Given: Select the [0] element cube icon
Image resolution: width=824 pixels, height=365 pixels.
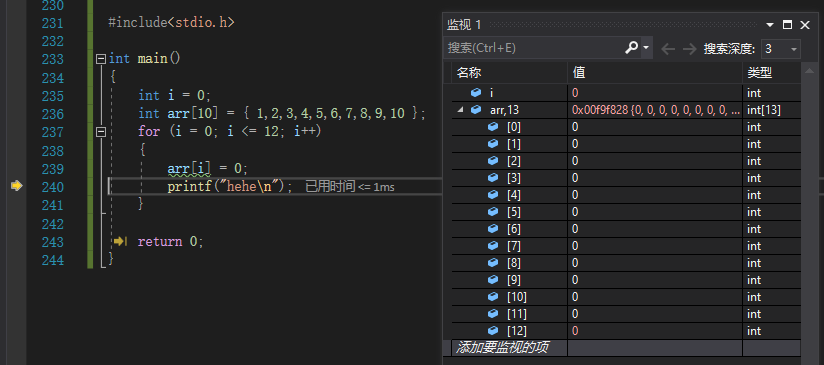Looking at the screenshot, I should [x=493, y=127].
